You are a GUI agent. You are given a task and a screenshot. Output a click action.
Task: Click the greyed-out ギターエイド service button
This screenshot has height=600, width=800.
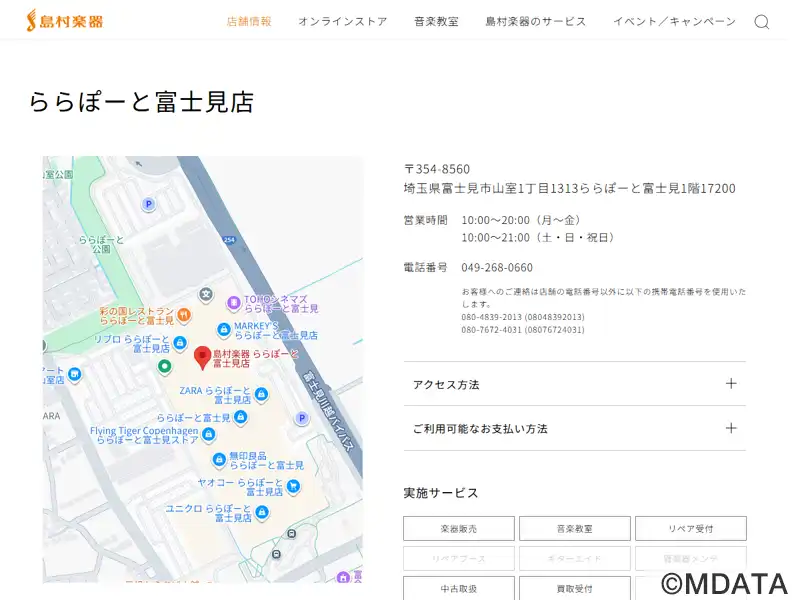[574, 559]
